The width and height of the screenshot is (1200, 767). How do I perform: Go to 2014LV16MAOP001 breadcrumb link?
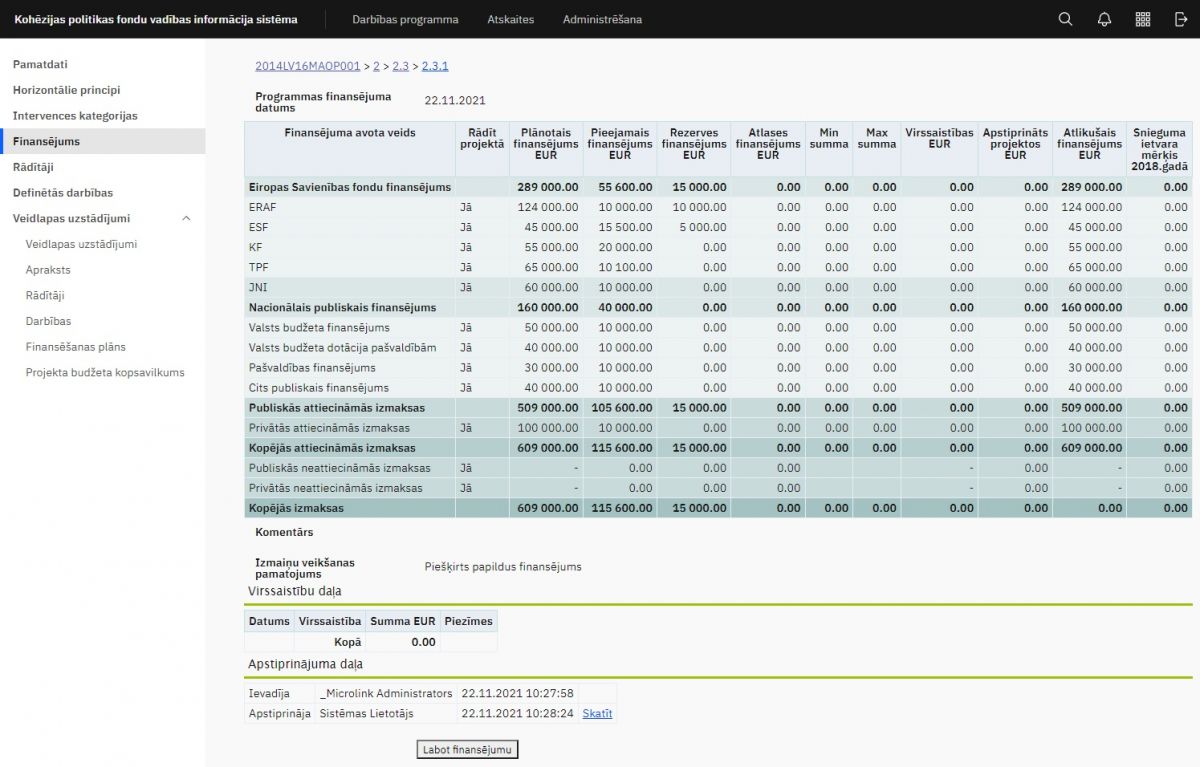click(x=307, y=66)
